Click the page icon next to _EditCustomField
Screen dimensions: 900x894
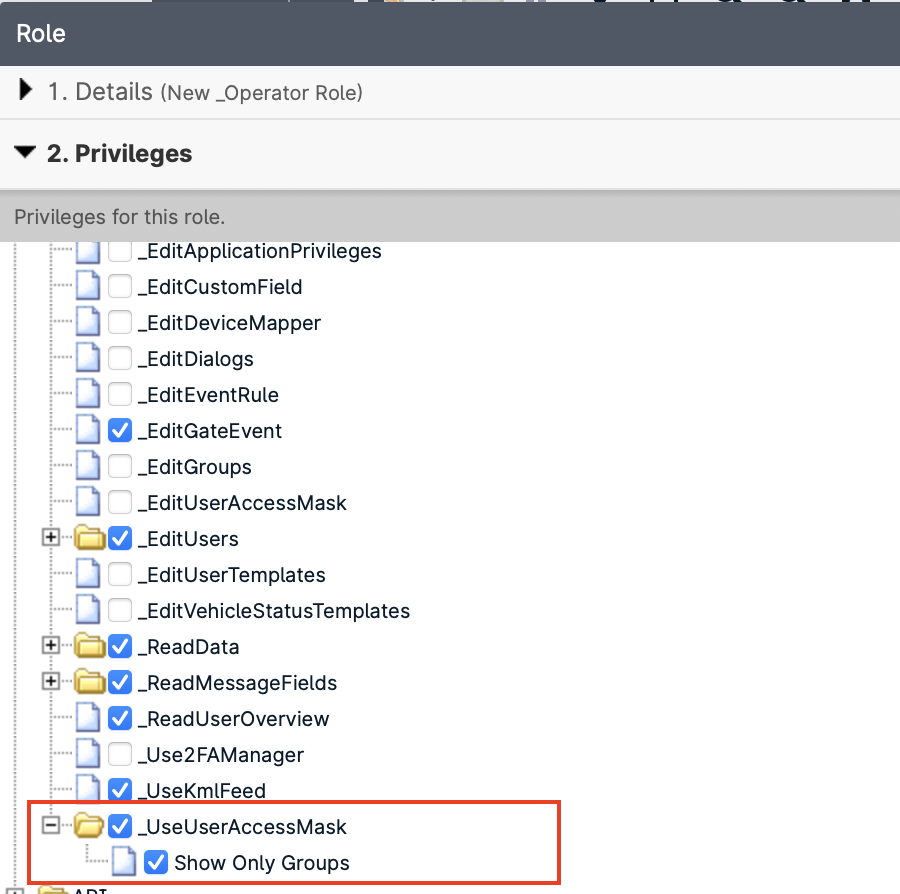[x=89, y=287]
